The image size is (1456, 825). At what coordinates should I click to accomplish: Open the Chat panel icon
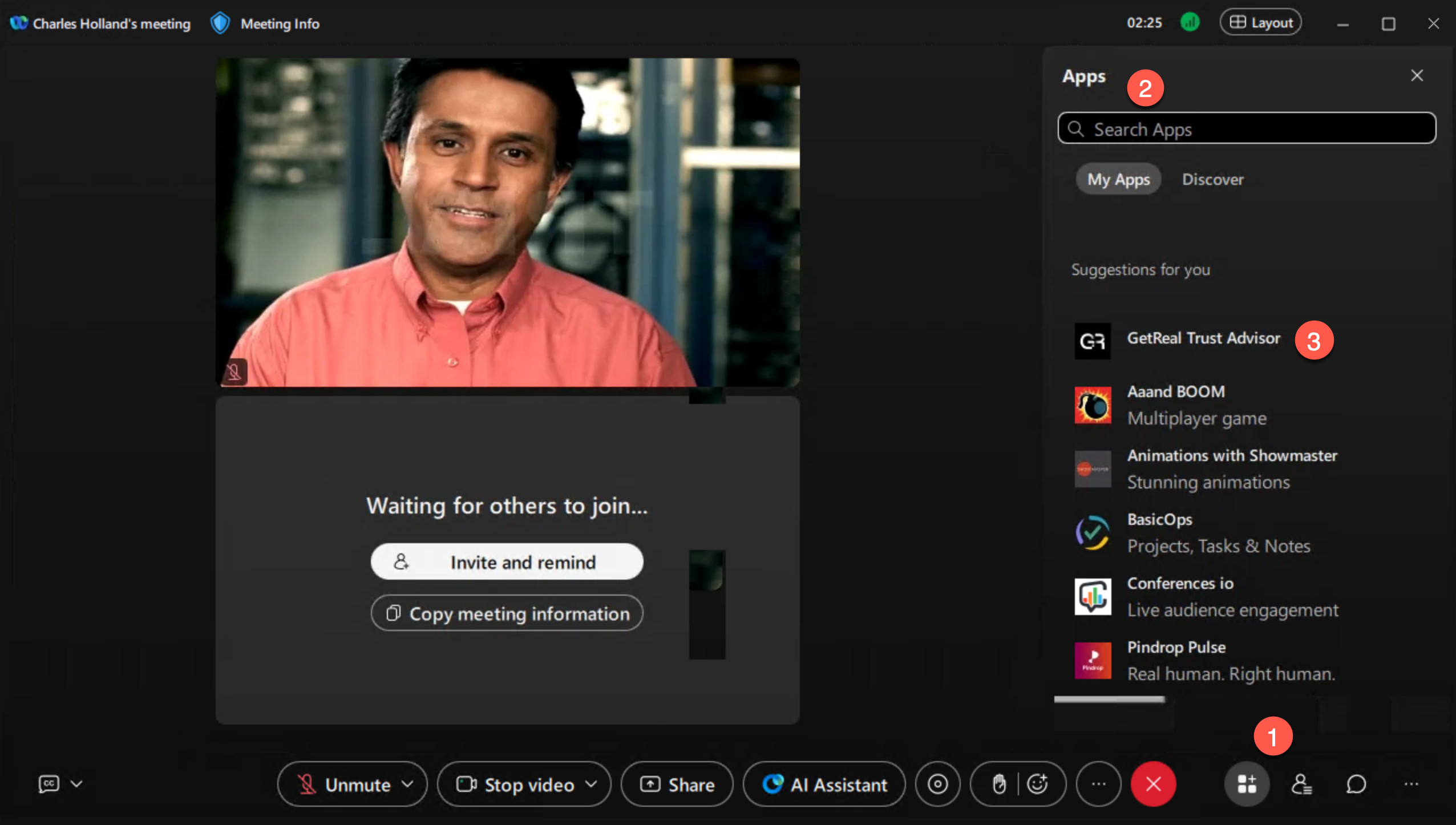coord(1356,784)
